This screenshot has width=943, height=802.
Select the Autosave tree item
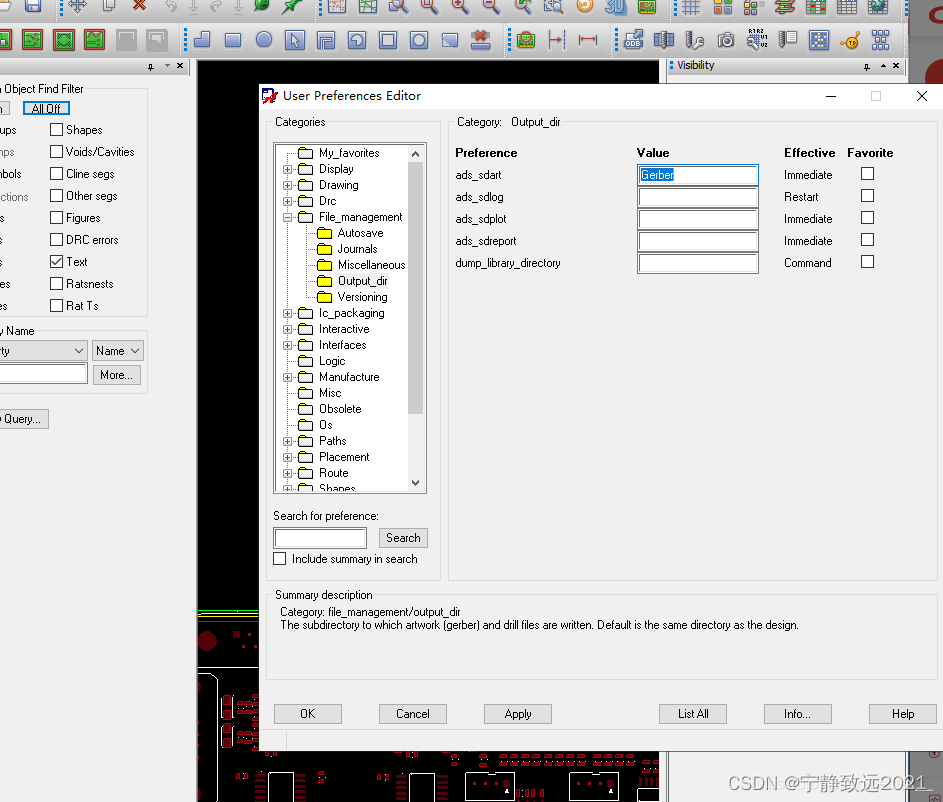click(x=360, y=233)
